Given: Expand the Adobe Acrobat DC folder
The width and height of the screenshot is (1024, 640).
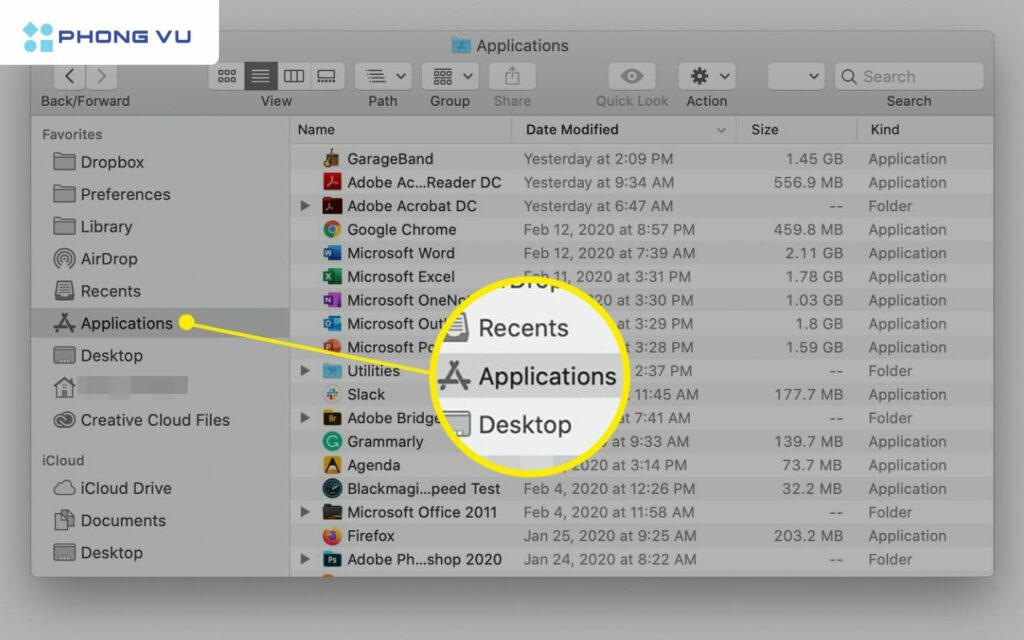Looking at the screenshot, I should [305, 206].
